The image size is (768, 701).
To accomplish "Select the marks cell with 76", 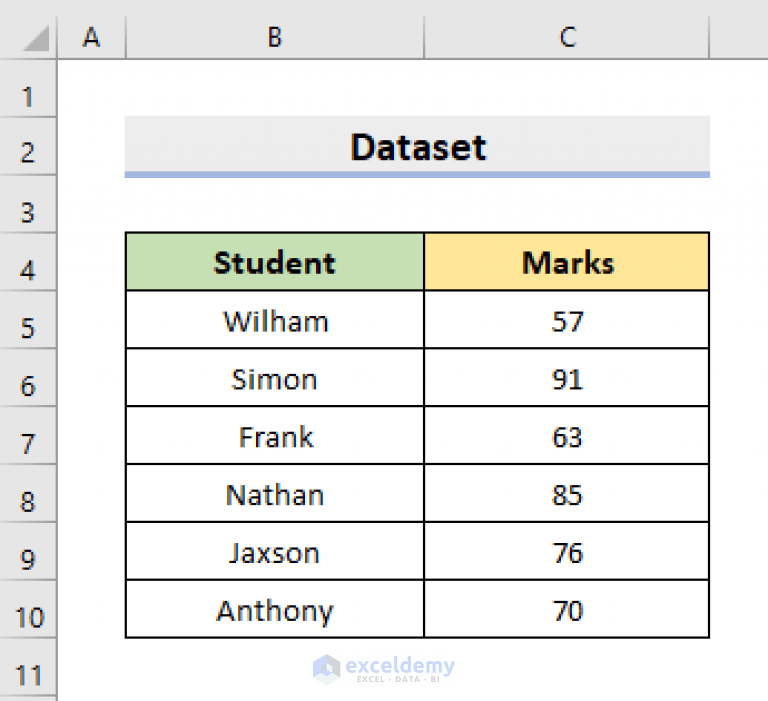I will (x=567, y=552).
